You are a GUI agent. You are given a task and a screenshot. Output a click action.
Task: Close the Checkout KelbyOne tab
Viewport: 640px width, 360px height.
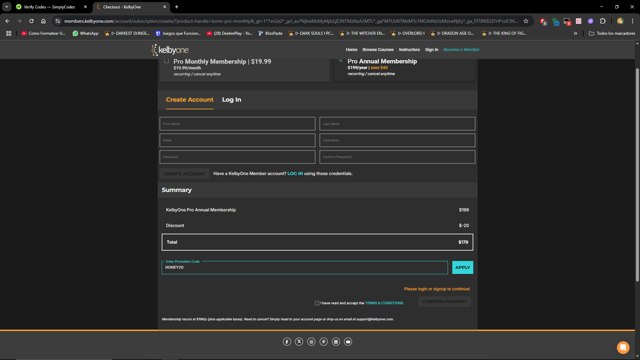click(164, 7)
